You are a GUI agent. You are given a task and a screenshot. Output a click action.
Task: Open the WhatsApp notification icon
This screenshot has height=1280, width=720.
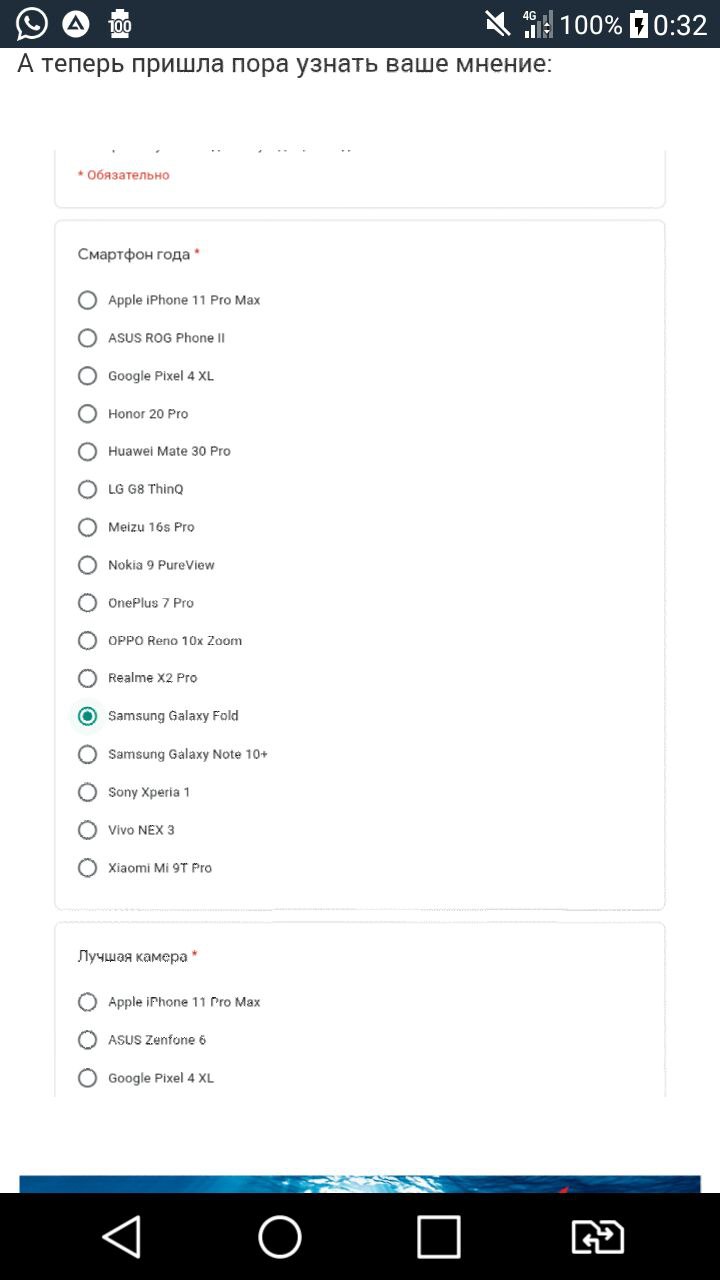(31, 23)
